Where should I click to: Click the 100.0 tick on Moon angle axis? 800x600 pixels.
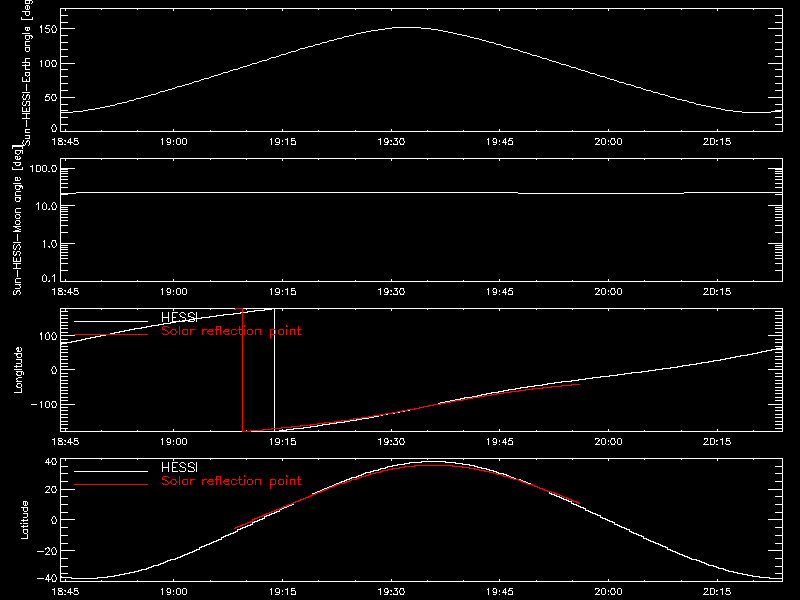click(x=43, y=169)
